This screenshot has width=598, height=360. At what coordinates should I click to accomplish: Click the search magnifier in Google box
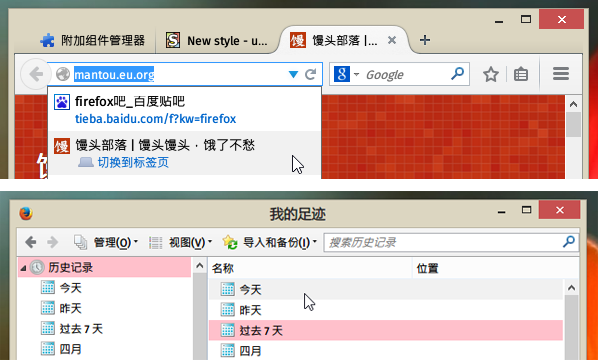point(458,74)
